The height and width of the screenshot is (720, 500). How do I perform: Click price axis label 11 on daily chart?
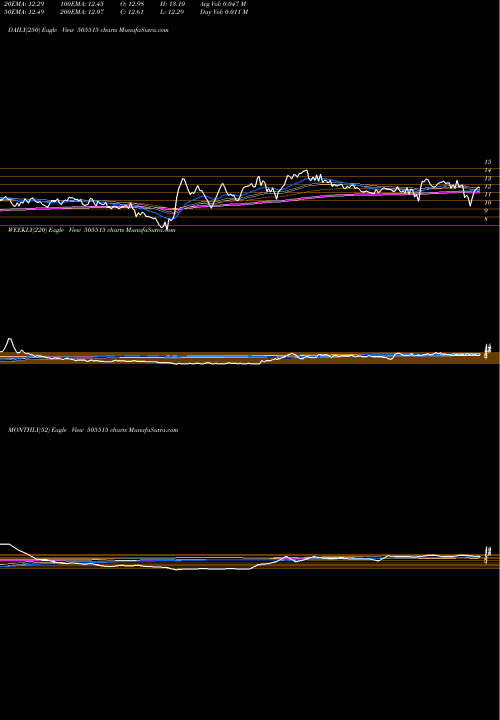coord(488,195)
